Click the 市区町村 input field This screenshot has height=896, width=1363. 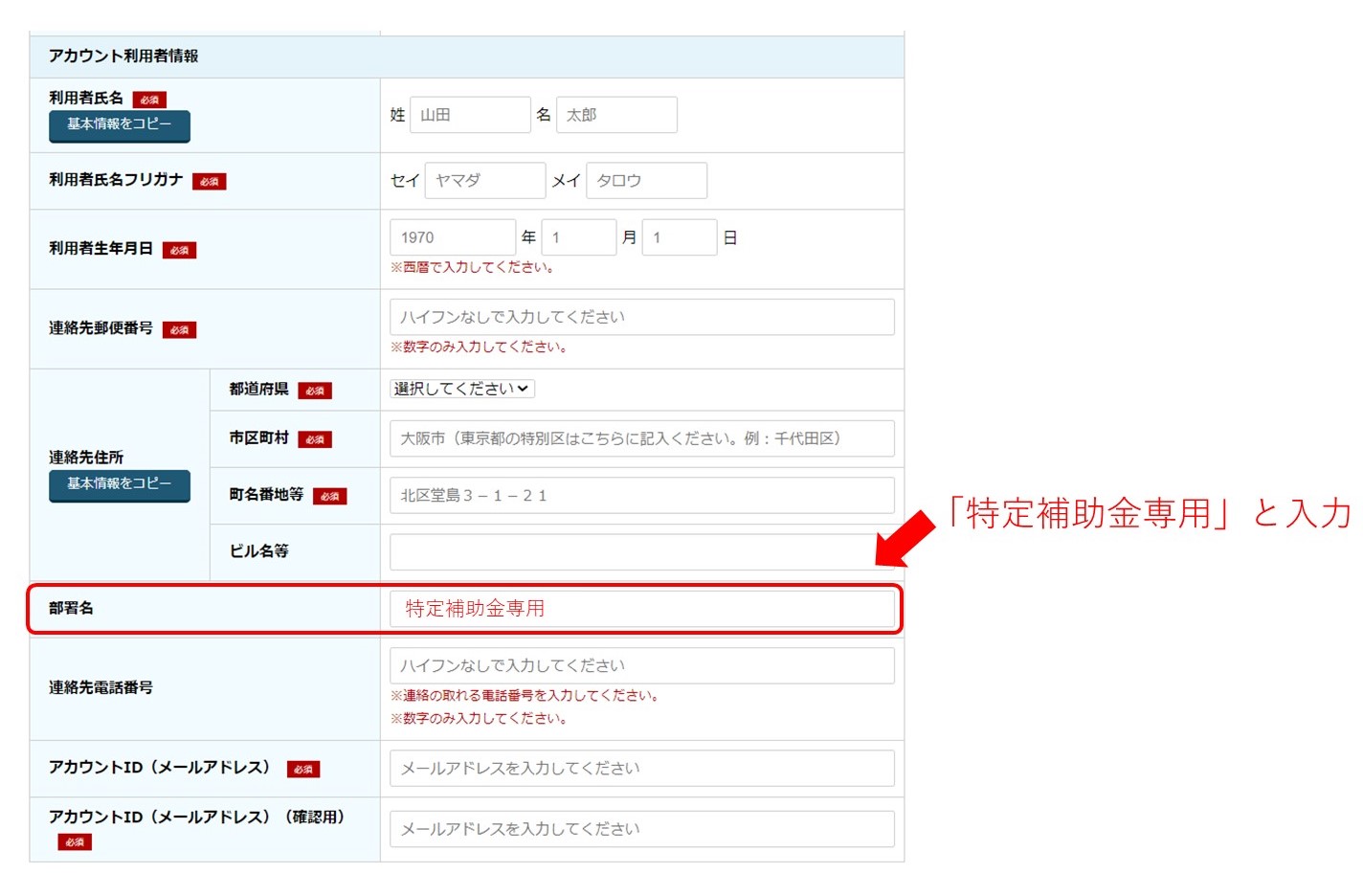pyautogui.click(x=641, y=438)
